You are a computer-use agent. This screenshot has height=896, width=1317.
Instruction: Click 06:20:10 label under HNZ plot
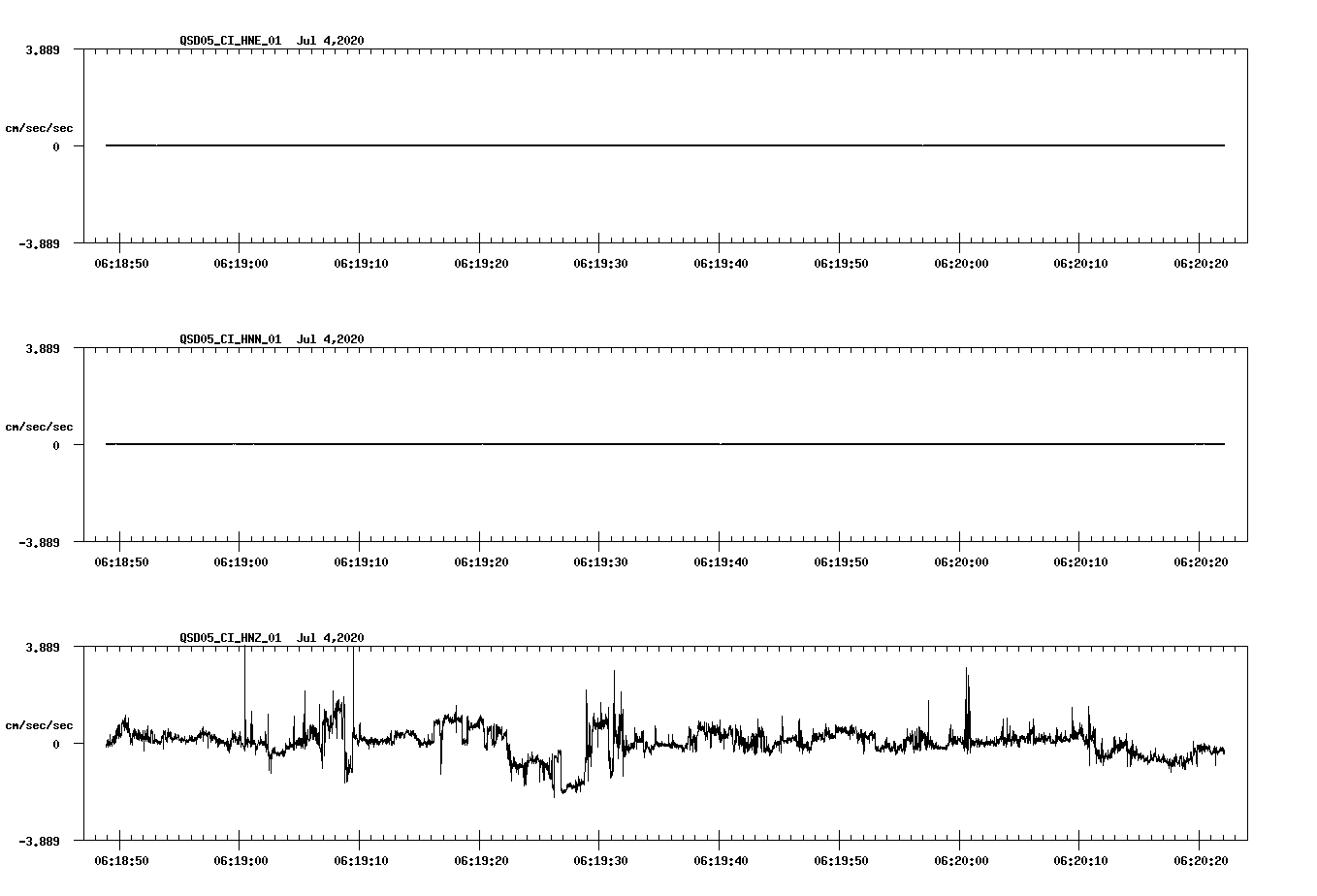[1080, 861]
